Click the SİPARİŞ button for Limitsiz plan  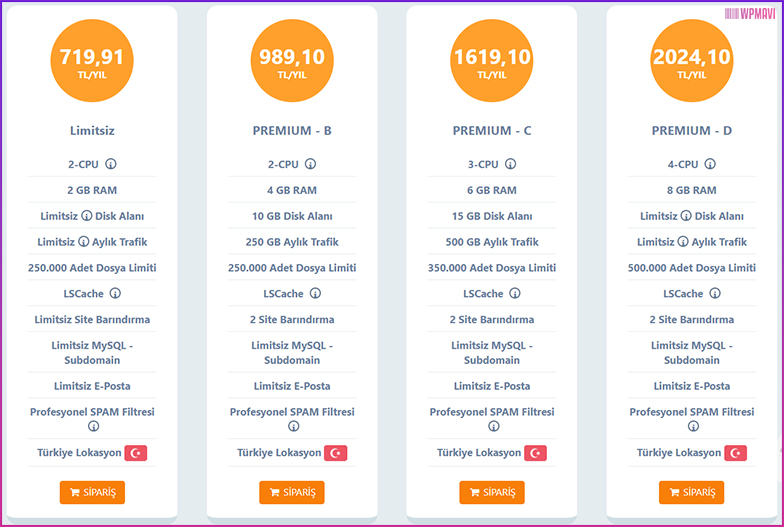[x=92, y=492]
